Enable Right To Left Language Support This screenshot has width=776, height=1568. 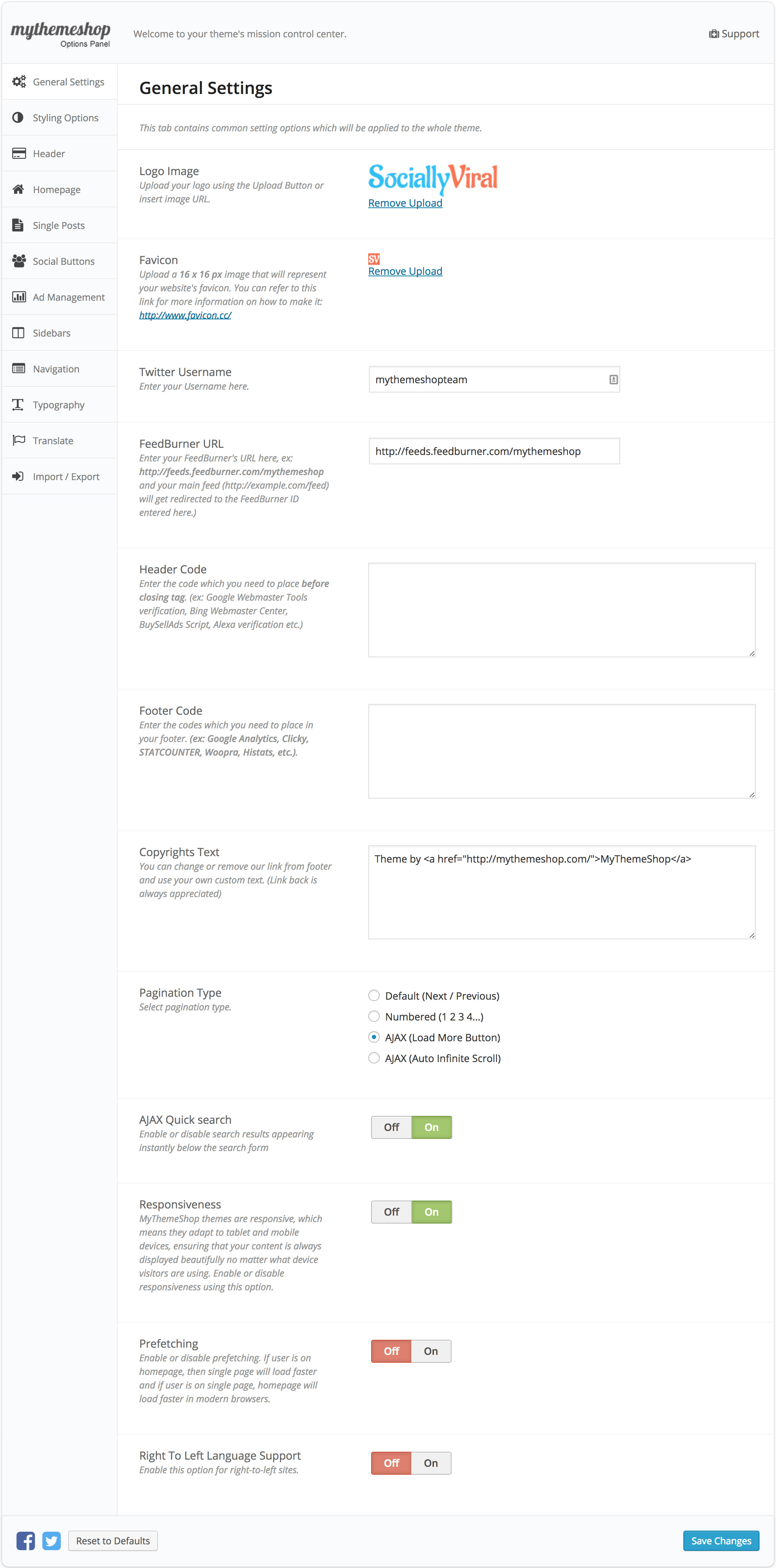click(x=431, y=1463)
